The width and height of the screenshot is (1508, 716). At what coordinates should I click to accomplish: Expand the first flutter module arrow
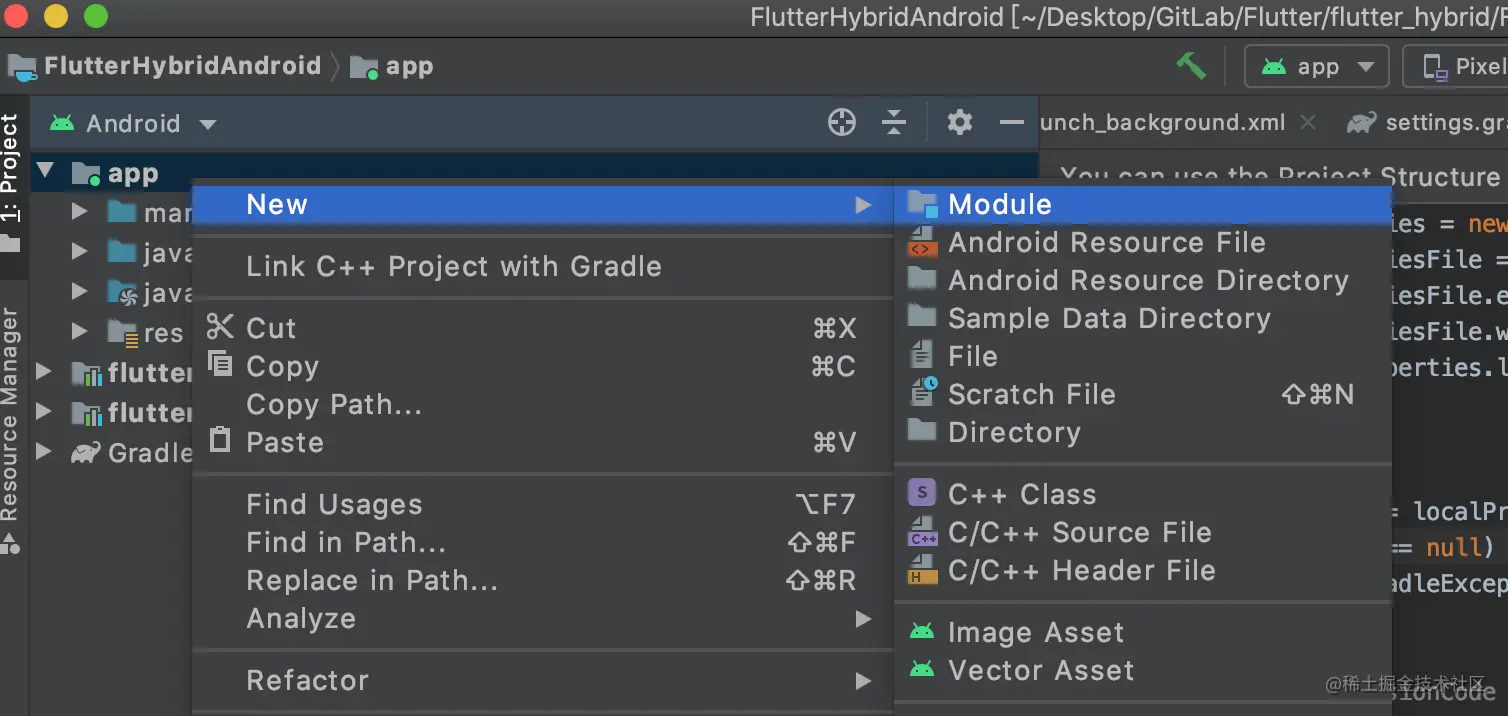pos(43,372)
